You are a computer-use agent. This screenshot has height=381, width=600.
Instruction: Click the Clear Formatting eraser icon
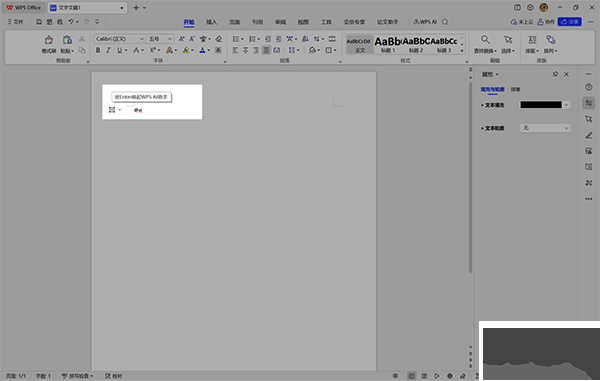tap(219, 39)
